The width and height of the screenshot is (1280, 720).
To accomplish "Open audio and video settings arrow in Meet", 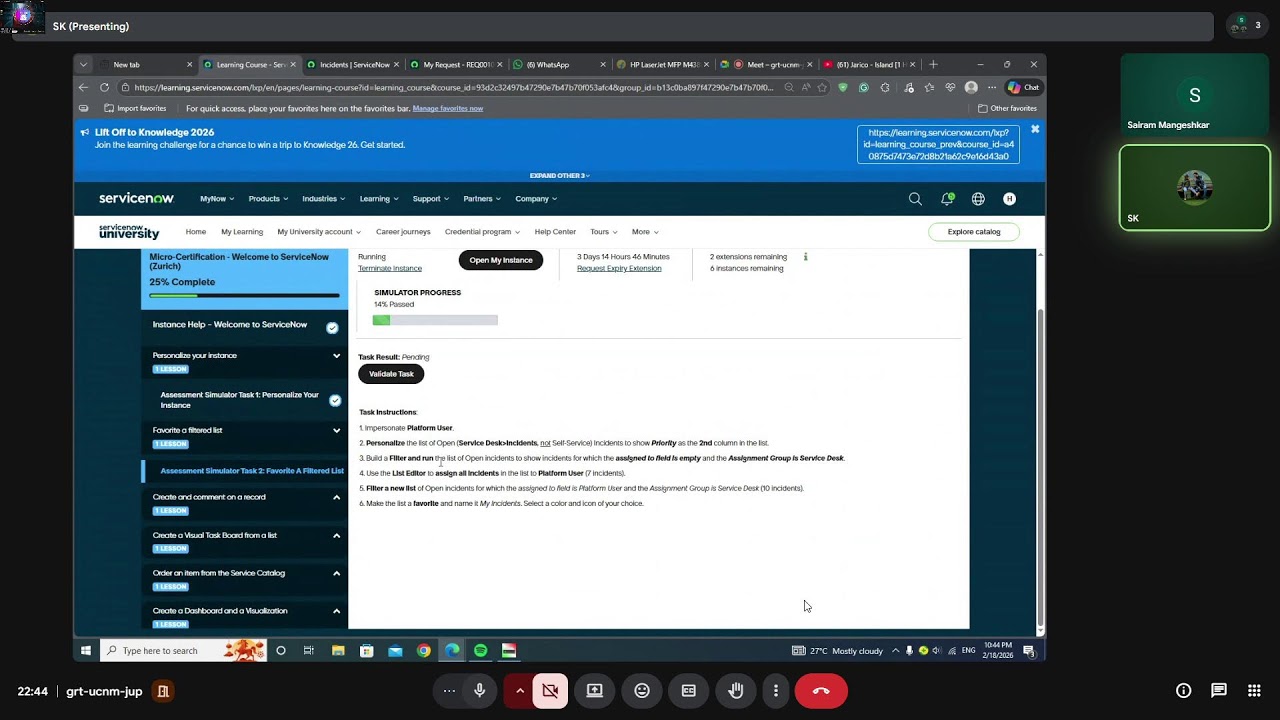I will click(x=519, y=691).
